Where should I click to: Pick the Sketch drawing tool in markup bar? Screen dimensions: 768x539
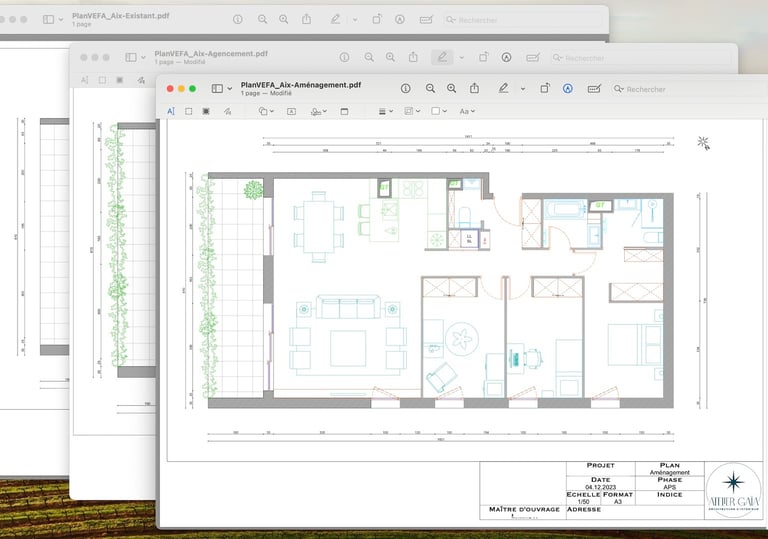[x=228, y=111]
